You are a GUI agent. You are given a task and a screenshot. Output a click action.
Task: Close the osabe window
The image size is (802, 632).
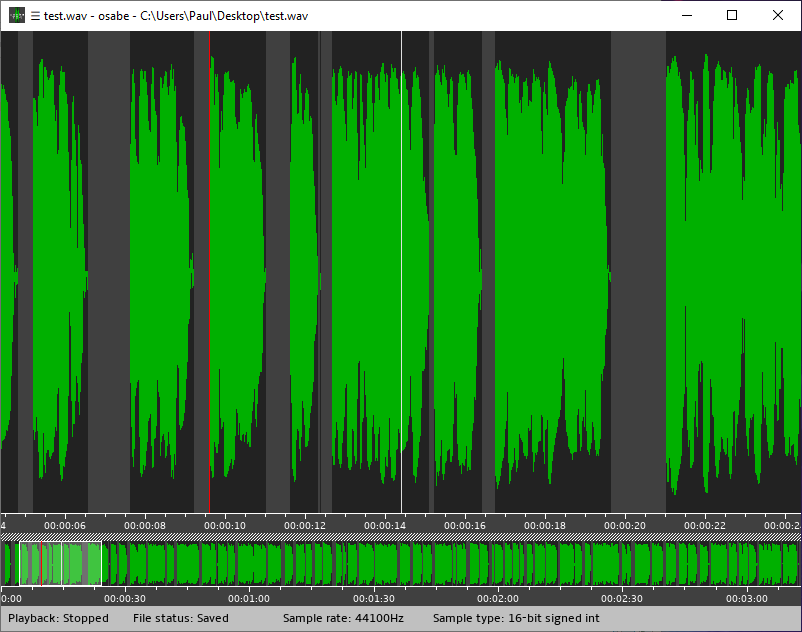point(777,15)
